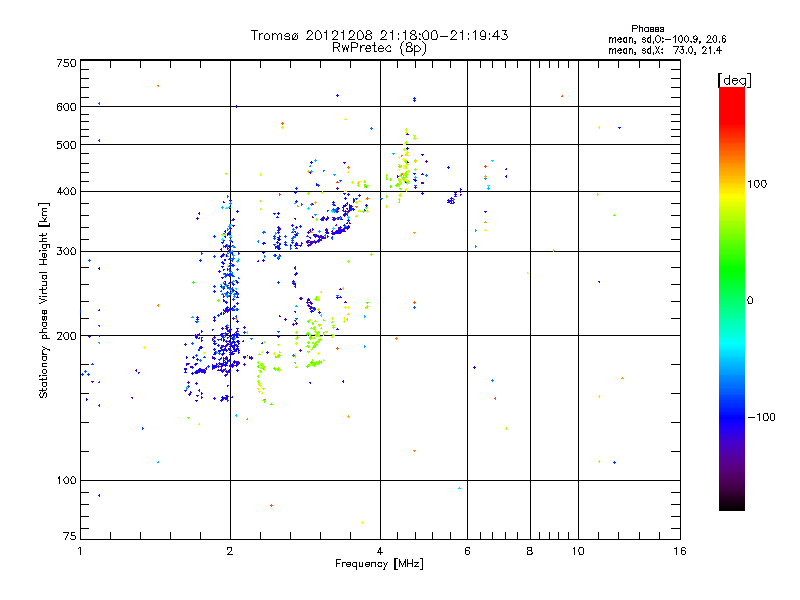This screenshot has height=600, width=800.
Task: Click the x-axis tick label '10'
Action: pyautogui.click(x=578, y=551)
